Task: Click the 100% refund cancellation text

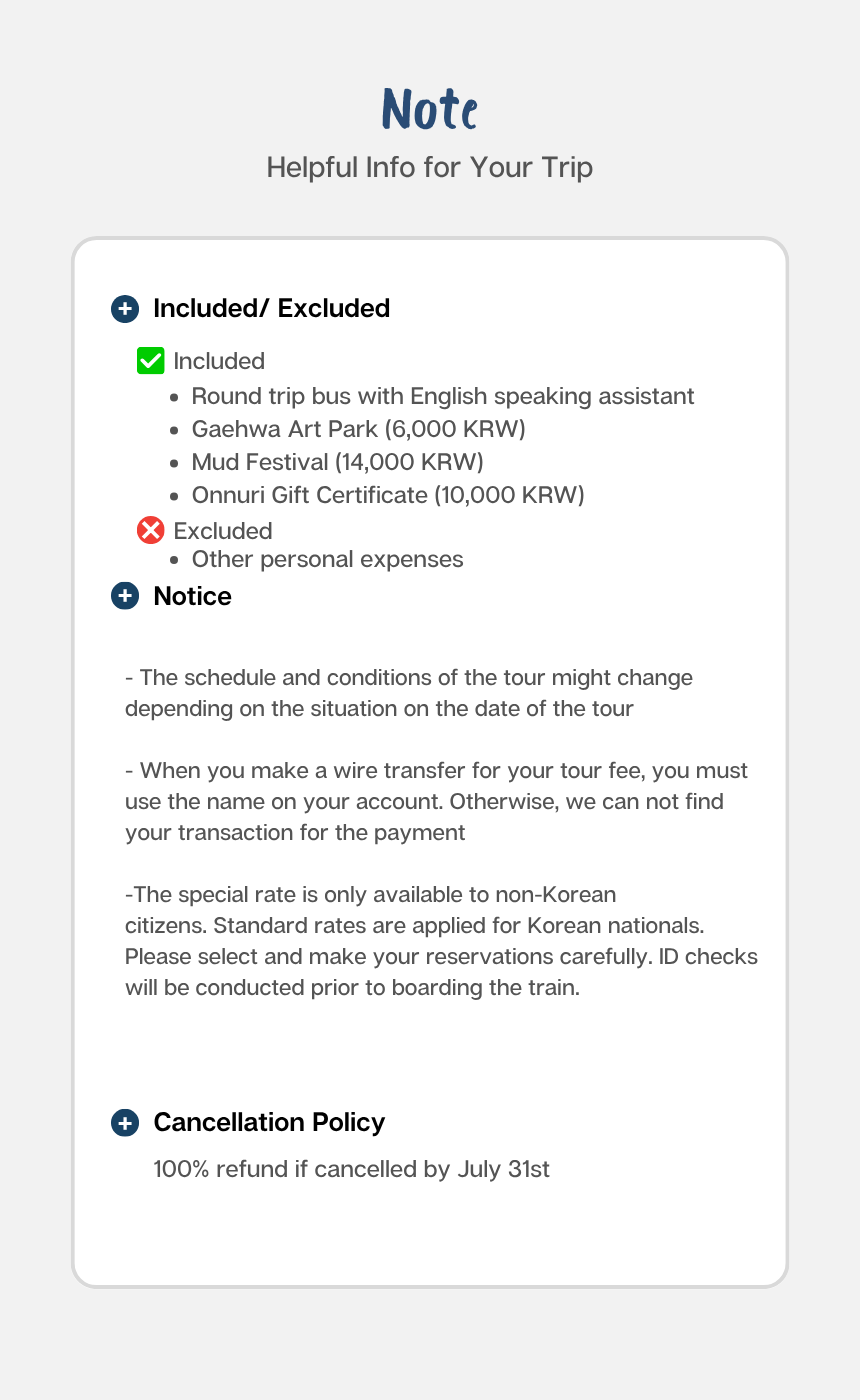Action: [x=351, y=1169]
